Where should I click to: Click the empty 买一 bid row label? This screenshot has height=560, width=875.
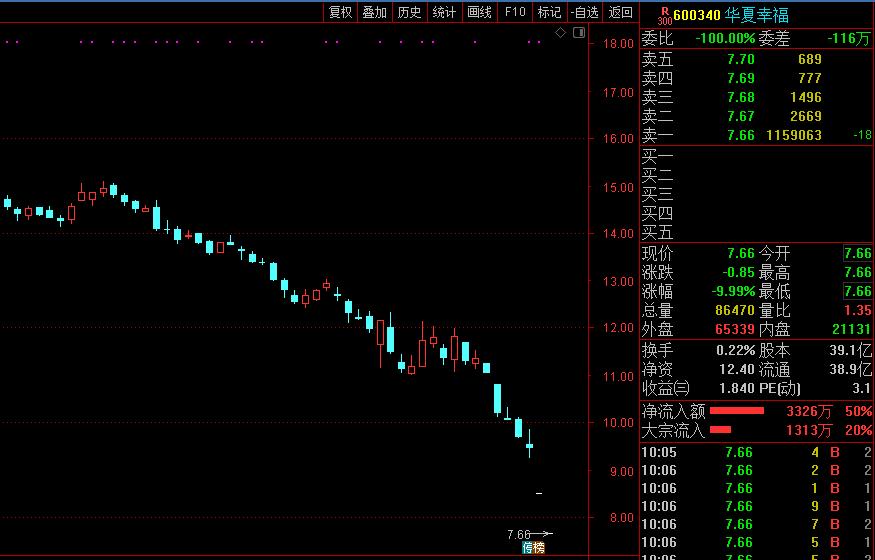point(657,157)
